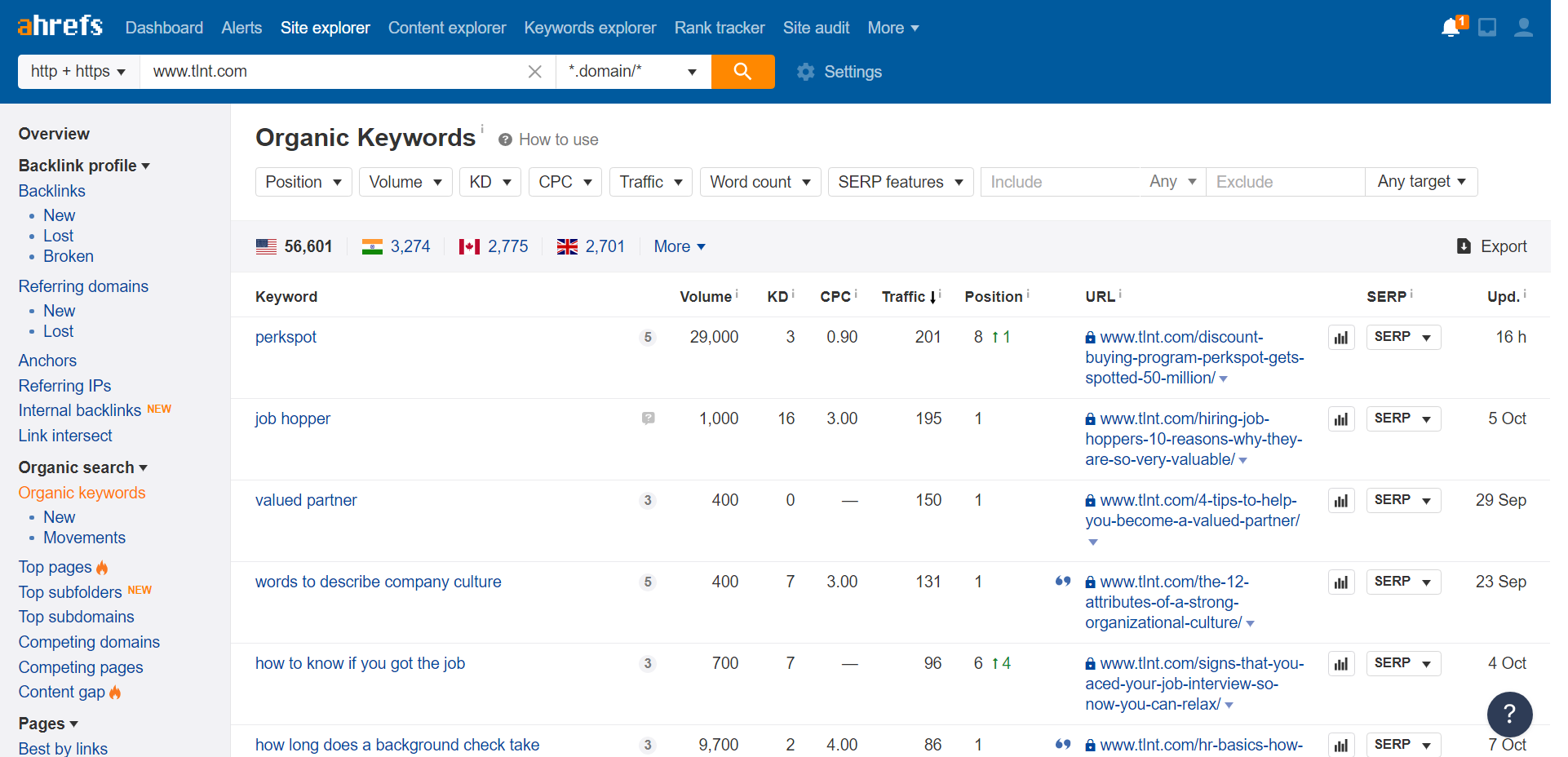Expand More countries dropdown
Image resolution: width=1568 pixels, height=757 pixels.
click(x=680, y=246)
